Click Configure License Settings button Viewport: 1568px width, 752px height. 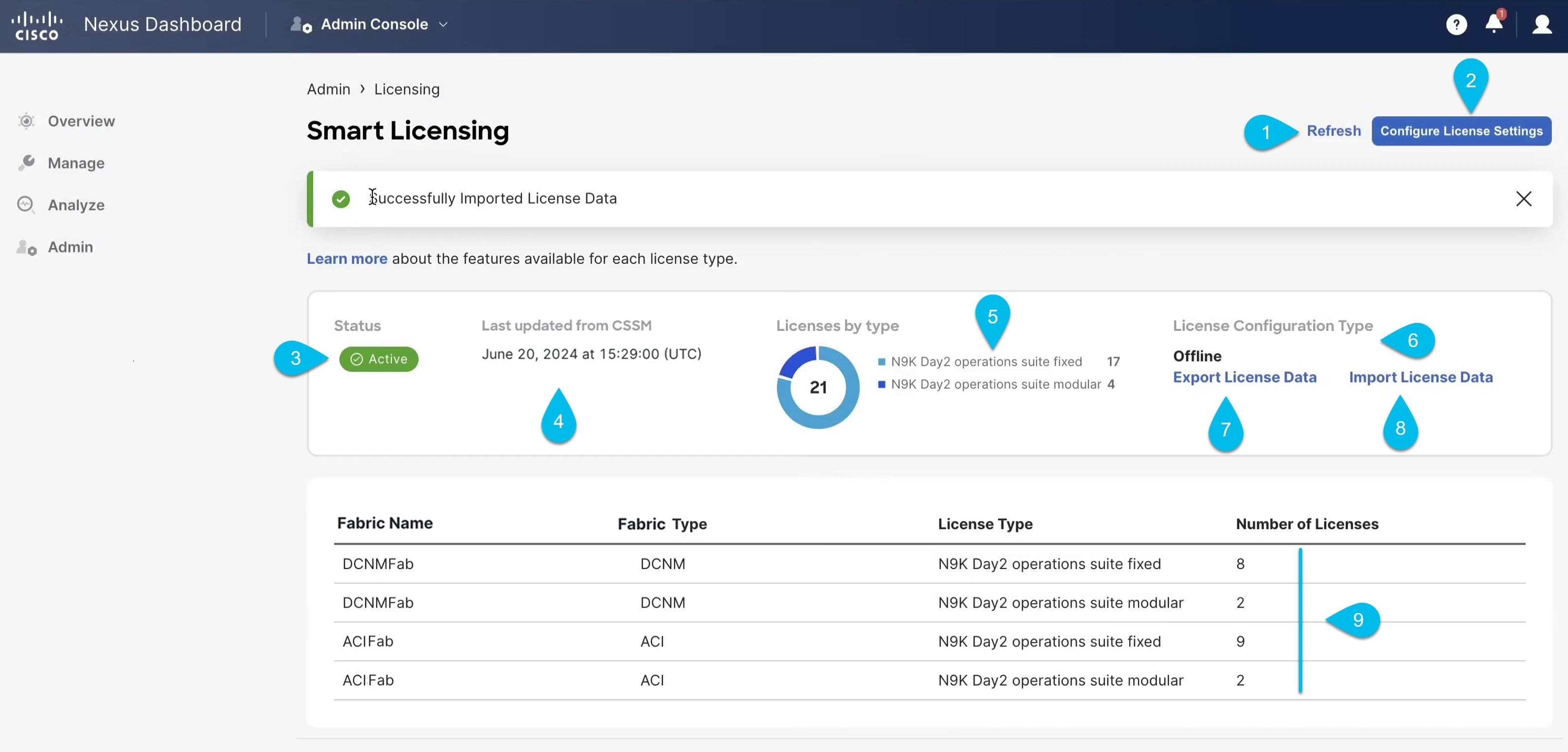tap(1461, 131)
